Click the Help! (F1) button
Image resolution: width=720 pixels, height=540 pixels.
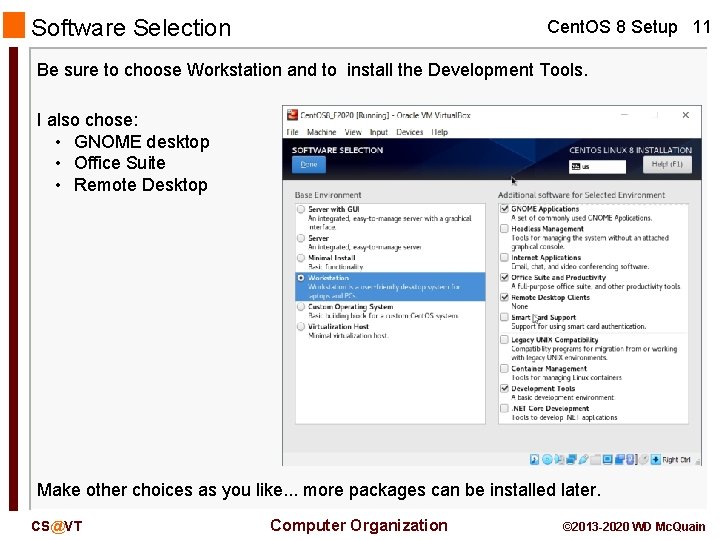[667, 164]
